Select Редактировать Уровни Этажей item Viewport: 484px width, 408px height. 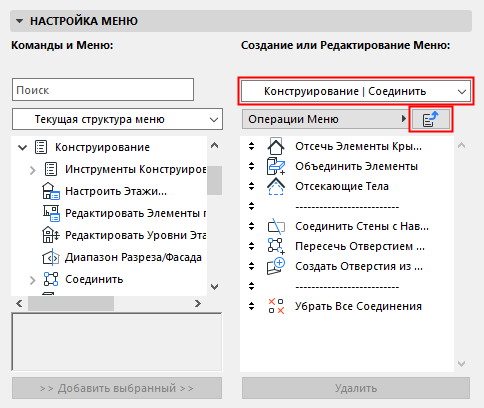(135, 235)
